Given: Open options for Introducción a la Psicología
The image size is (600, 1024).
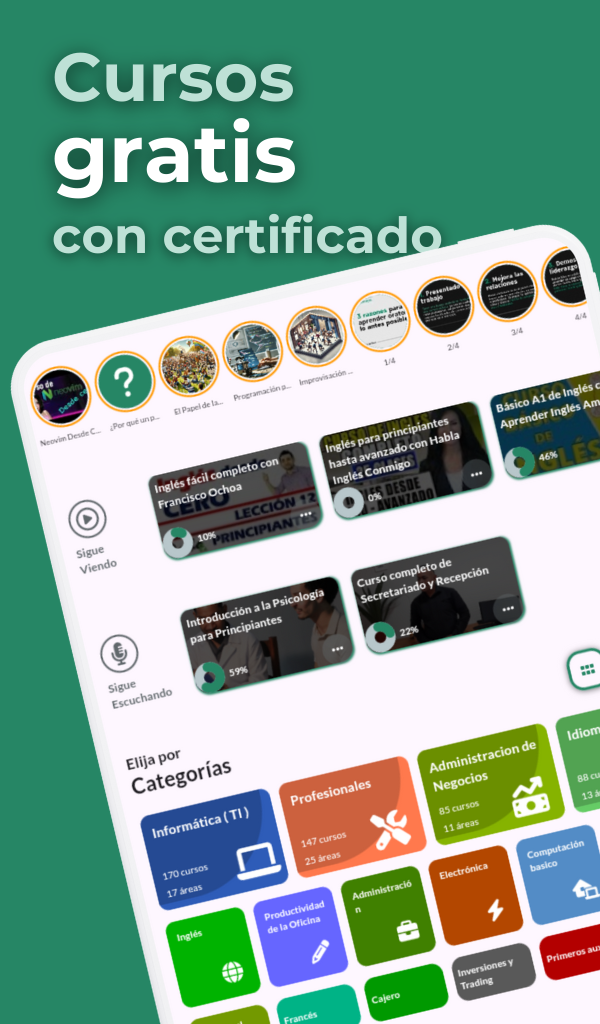Looking at the screenshot, I should (338, 648).
